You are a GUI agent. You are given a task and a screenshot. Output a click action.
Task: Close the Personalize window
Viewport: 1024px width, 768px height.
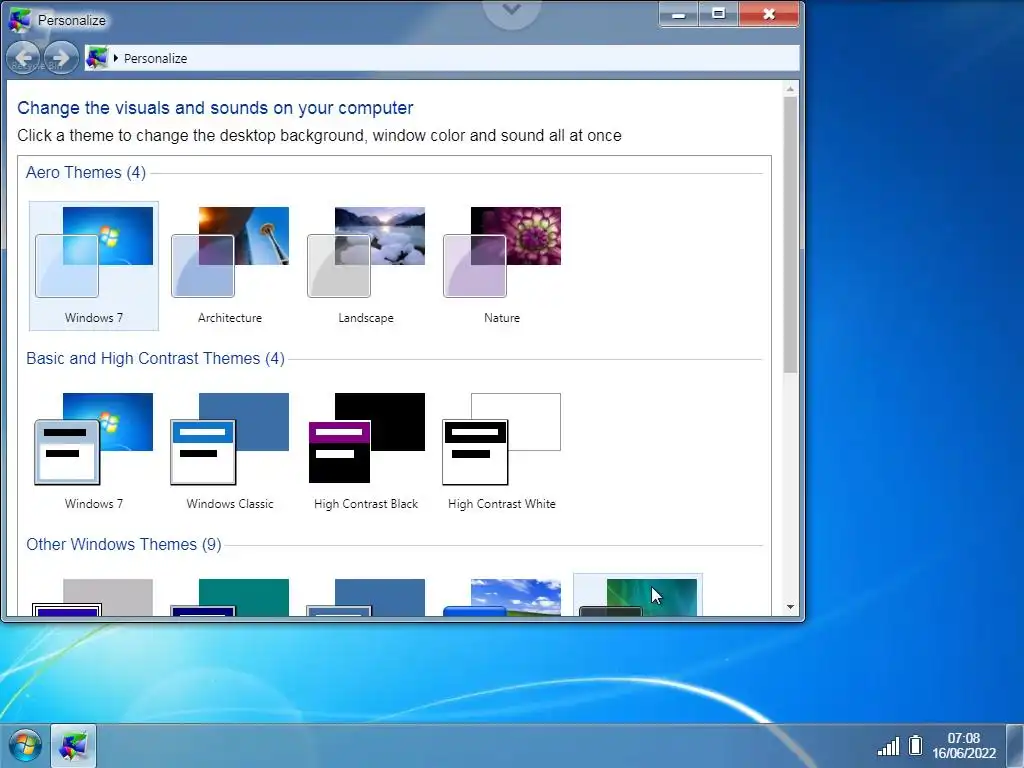769,14
